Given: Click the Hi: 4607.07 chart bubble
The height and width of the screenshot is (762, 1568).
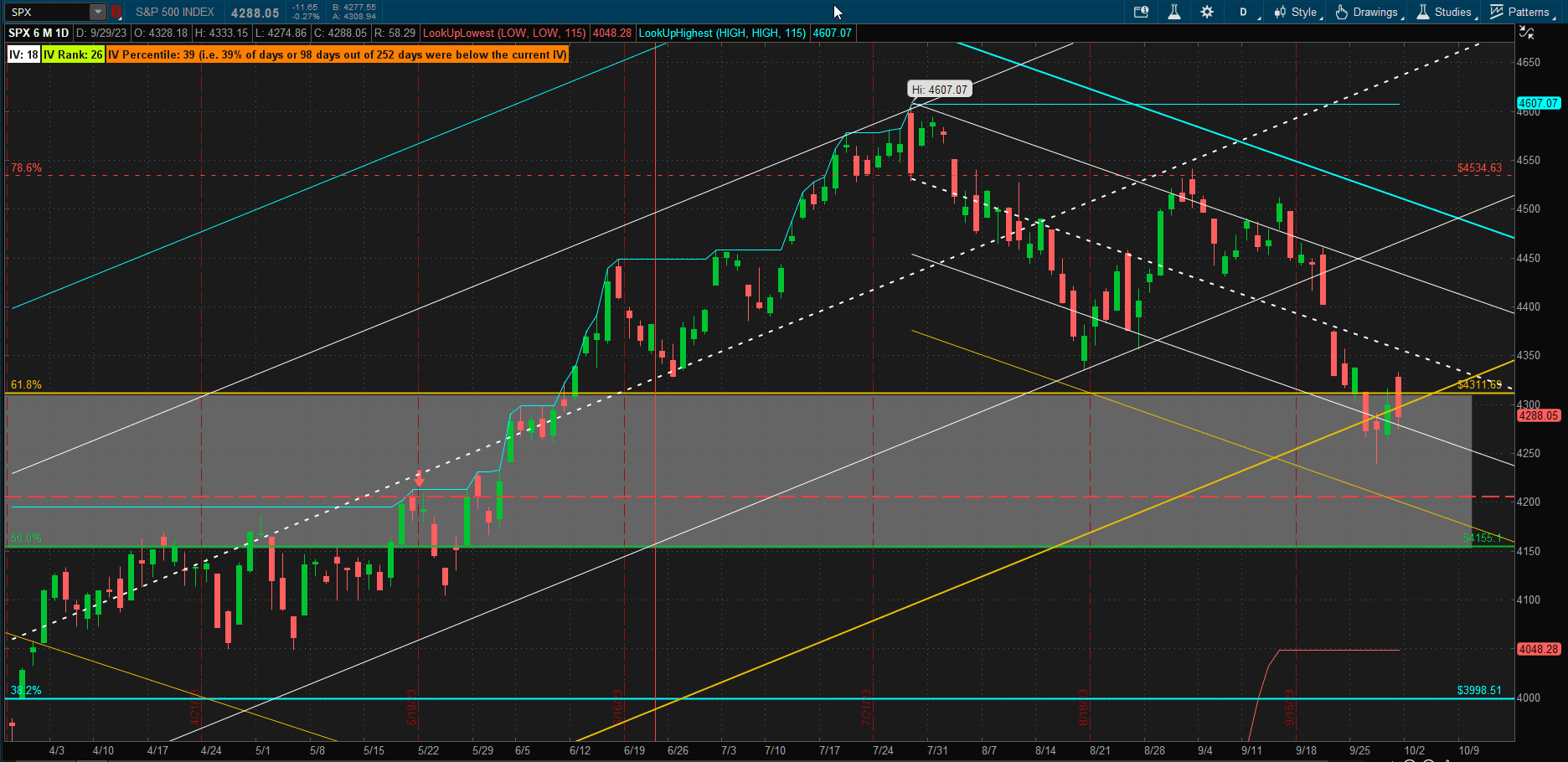Looking at the screenshot, I should pos(940,90).
